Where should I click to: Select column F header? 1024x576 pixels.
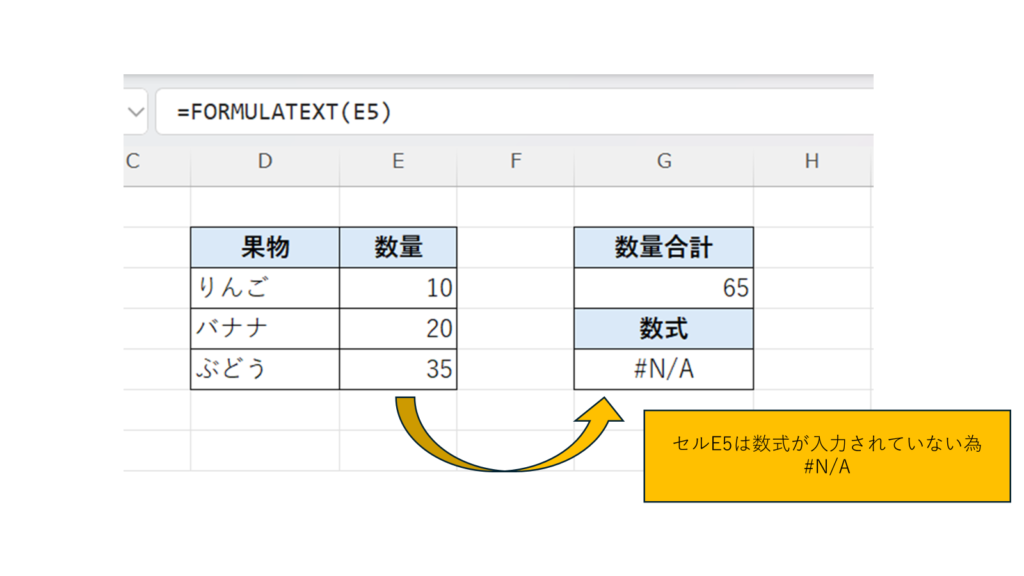click(515, 161)
